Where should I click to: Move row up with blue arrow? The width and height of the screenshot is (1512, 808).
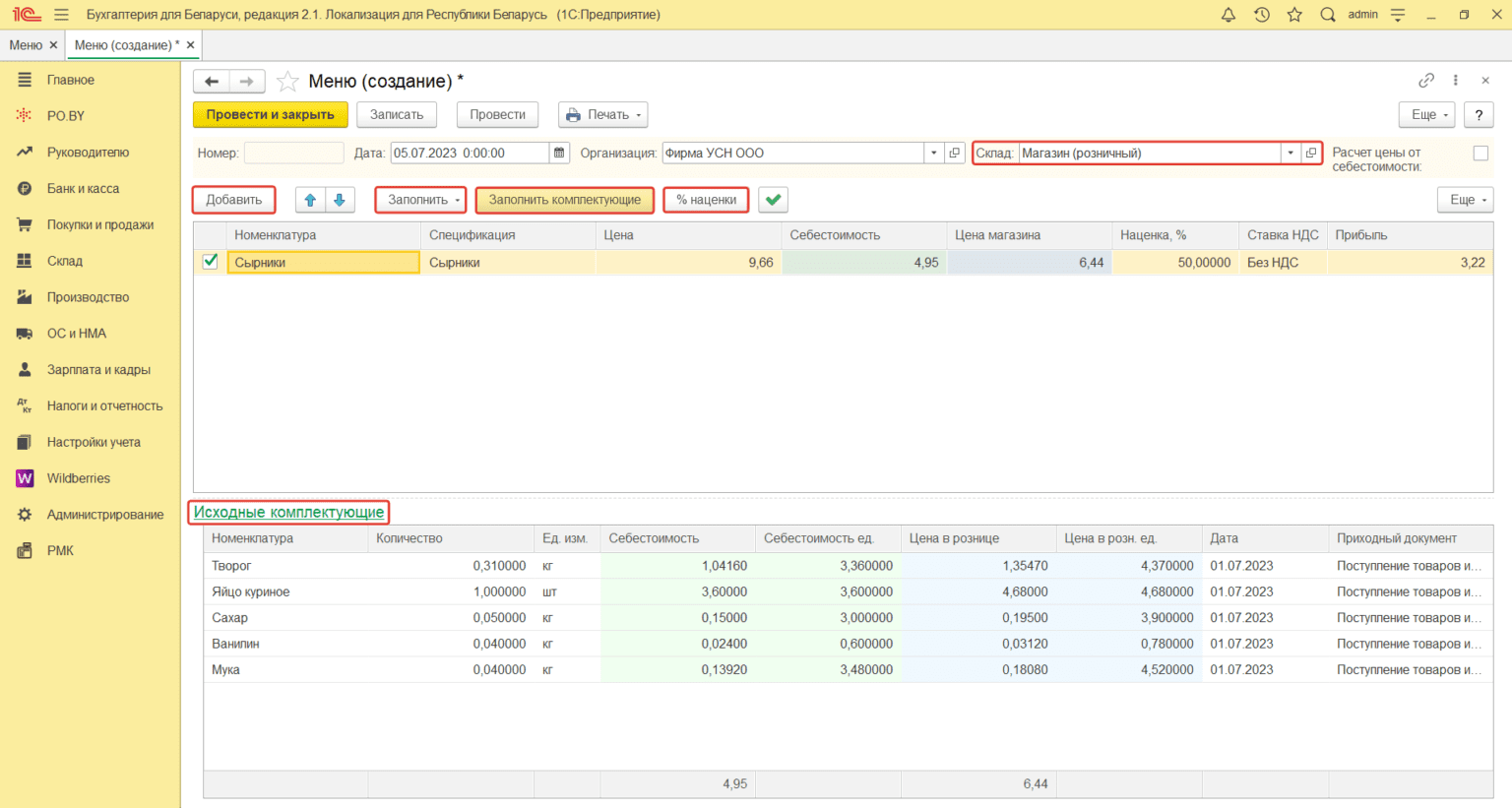[x=310, y=200]
